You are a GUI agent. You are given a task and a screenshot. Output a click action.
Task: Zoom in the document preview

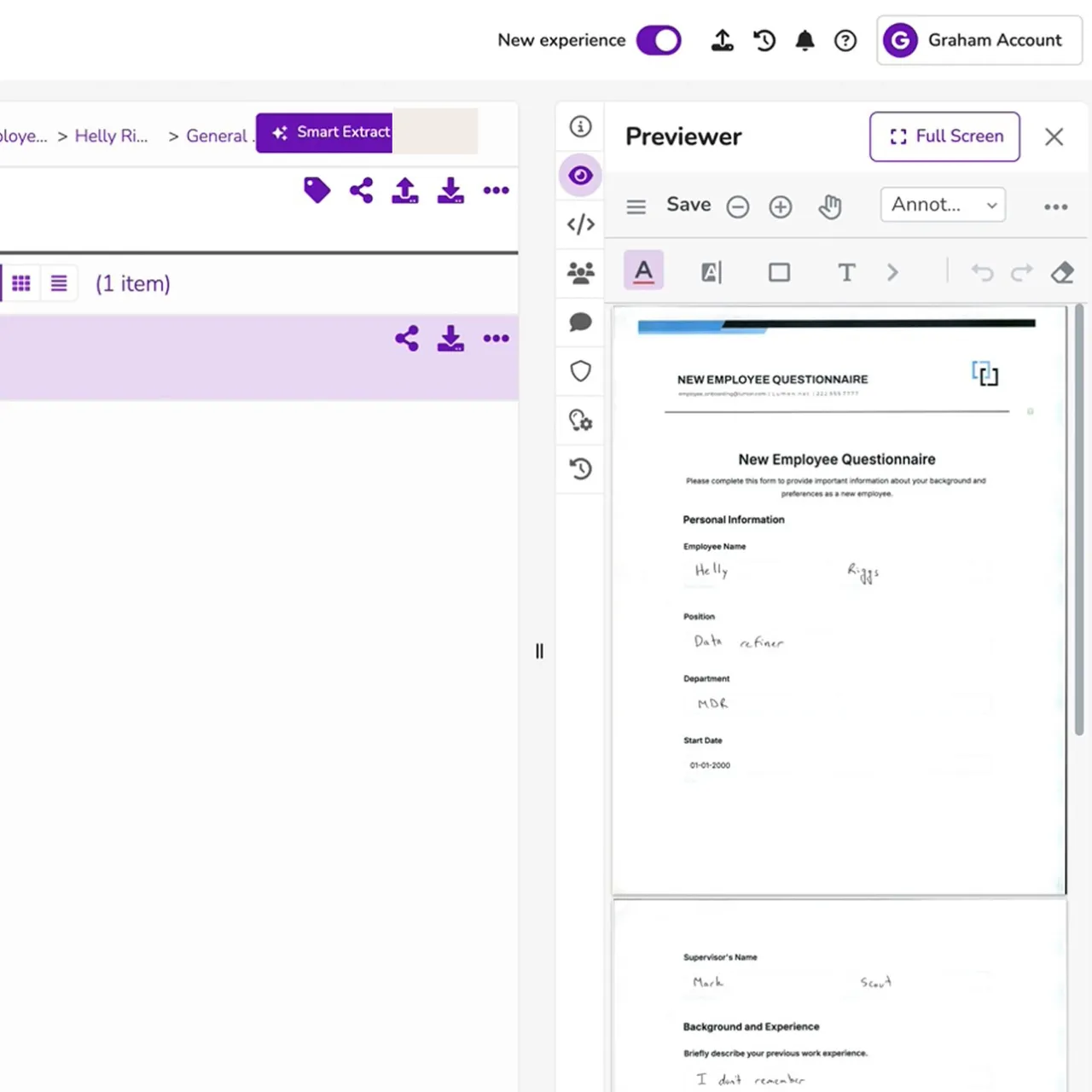click(781, 206)
